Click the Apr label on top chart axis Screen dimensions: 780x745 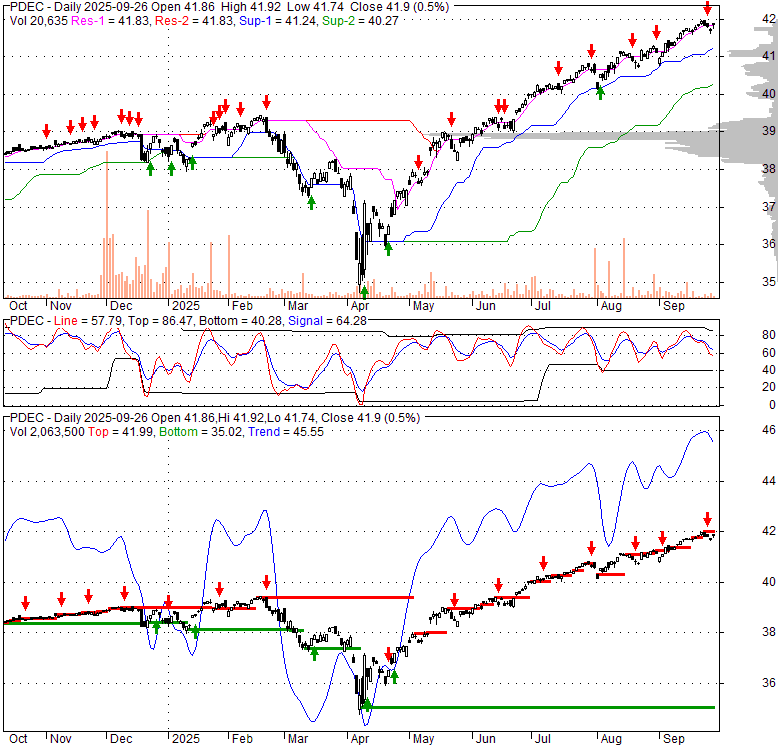(x=359, y=306)
